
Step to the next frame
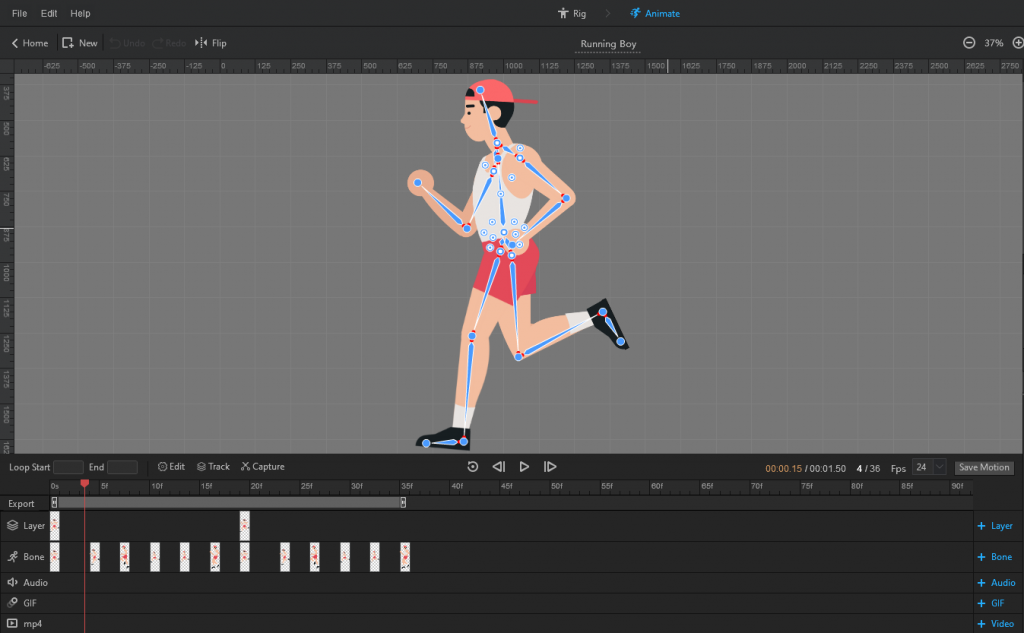(549, 467)
